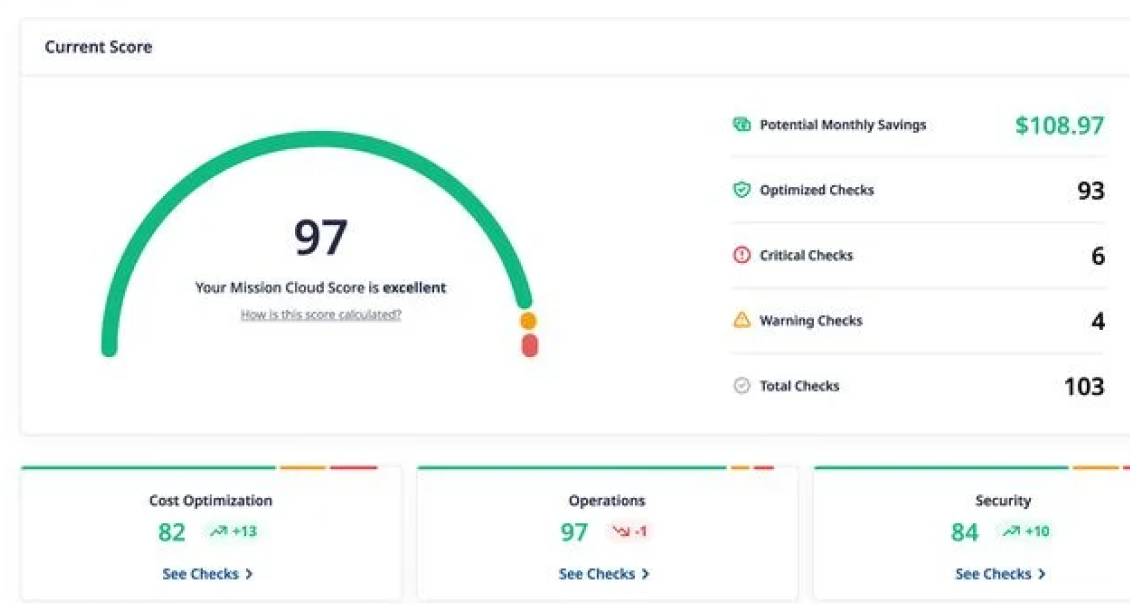This screenshot has height=604, width=1130.
Task: Click the upward trend arrow beside +13
Action: [218, 531]
